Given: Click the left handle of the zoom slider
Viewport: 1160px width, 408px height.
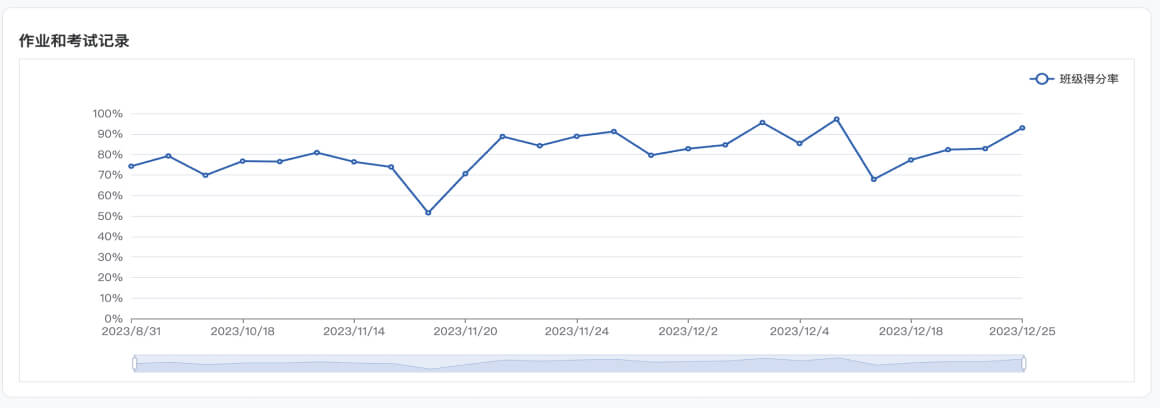Looking at the screenshot, I should [x=134, y=363].
